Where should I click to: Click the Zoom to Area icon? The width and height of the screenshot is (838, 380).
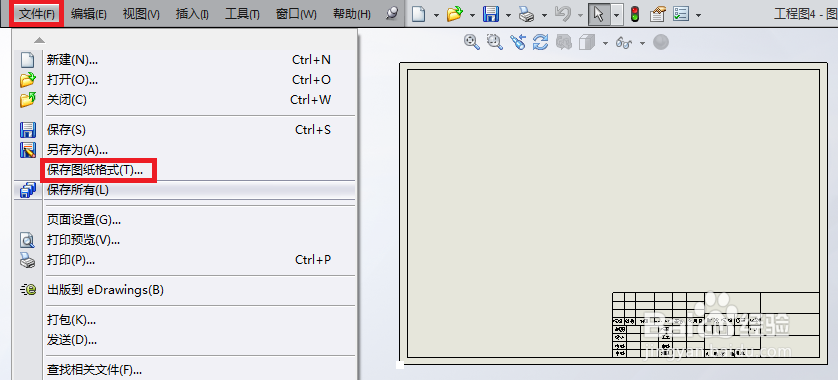tap(494, 42)
